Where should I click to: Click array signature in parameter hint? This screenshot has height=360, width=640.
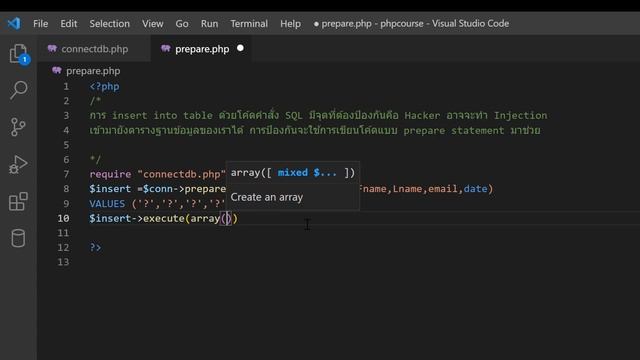293,173
